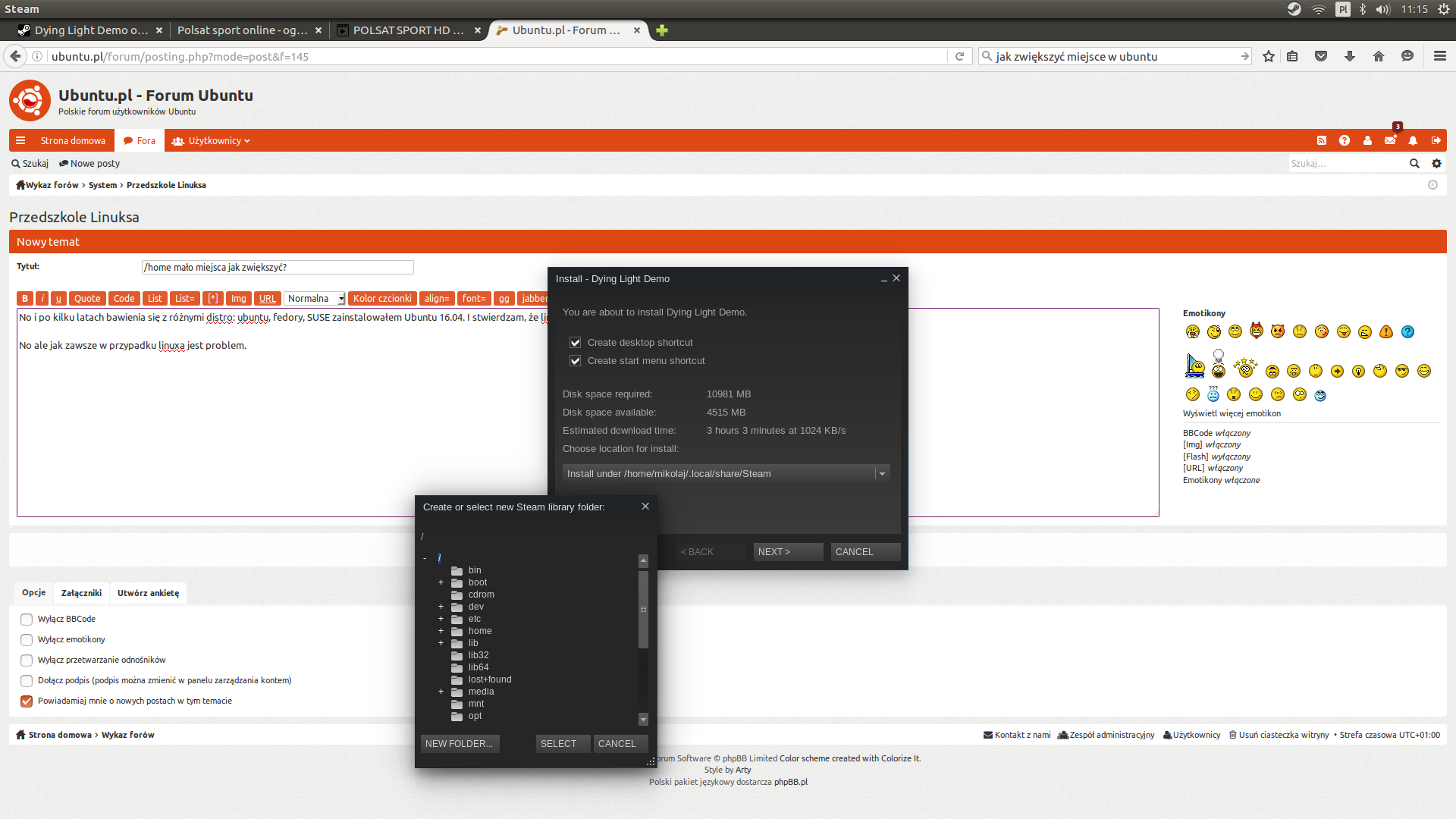
Task: Open the volume indicator in top panel
Action: (1383, 9)
